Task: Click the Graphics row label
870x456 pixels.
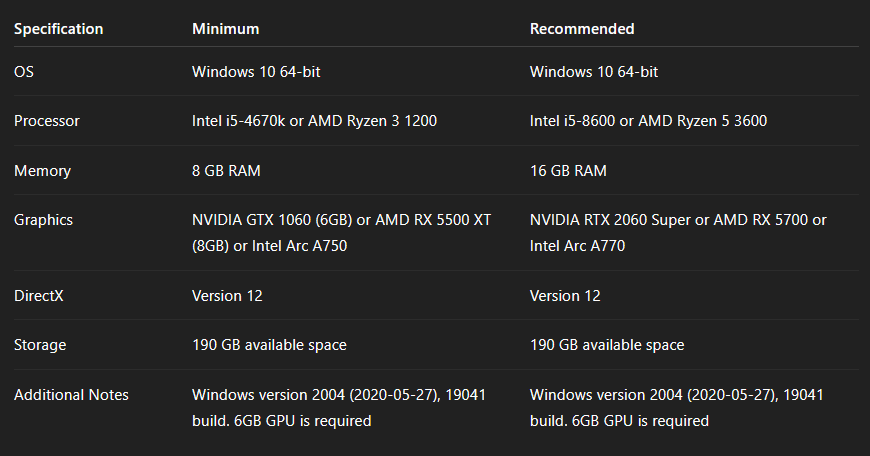Action: pos(43,220)
